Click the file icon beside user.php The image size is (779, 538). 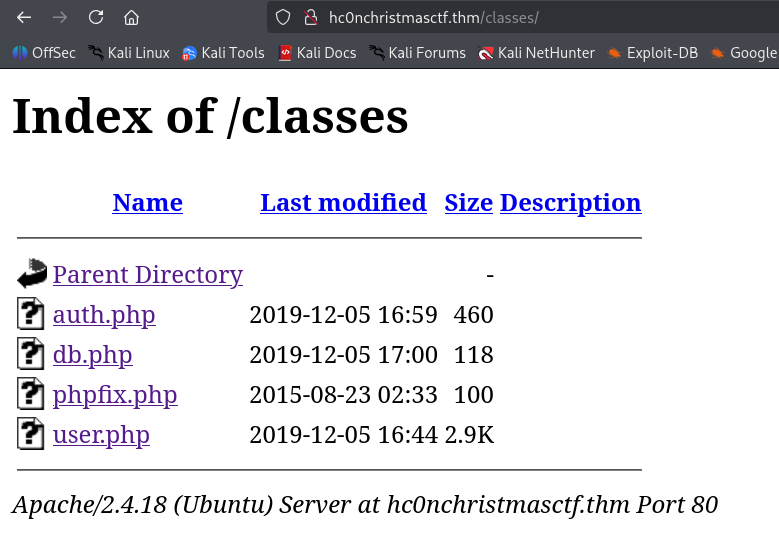click(32, 435)
